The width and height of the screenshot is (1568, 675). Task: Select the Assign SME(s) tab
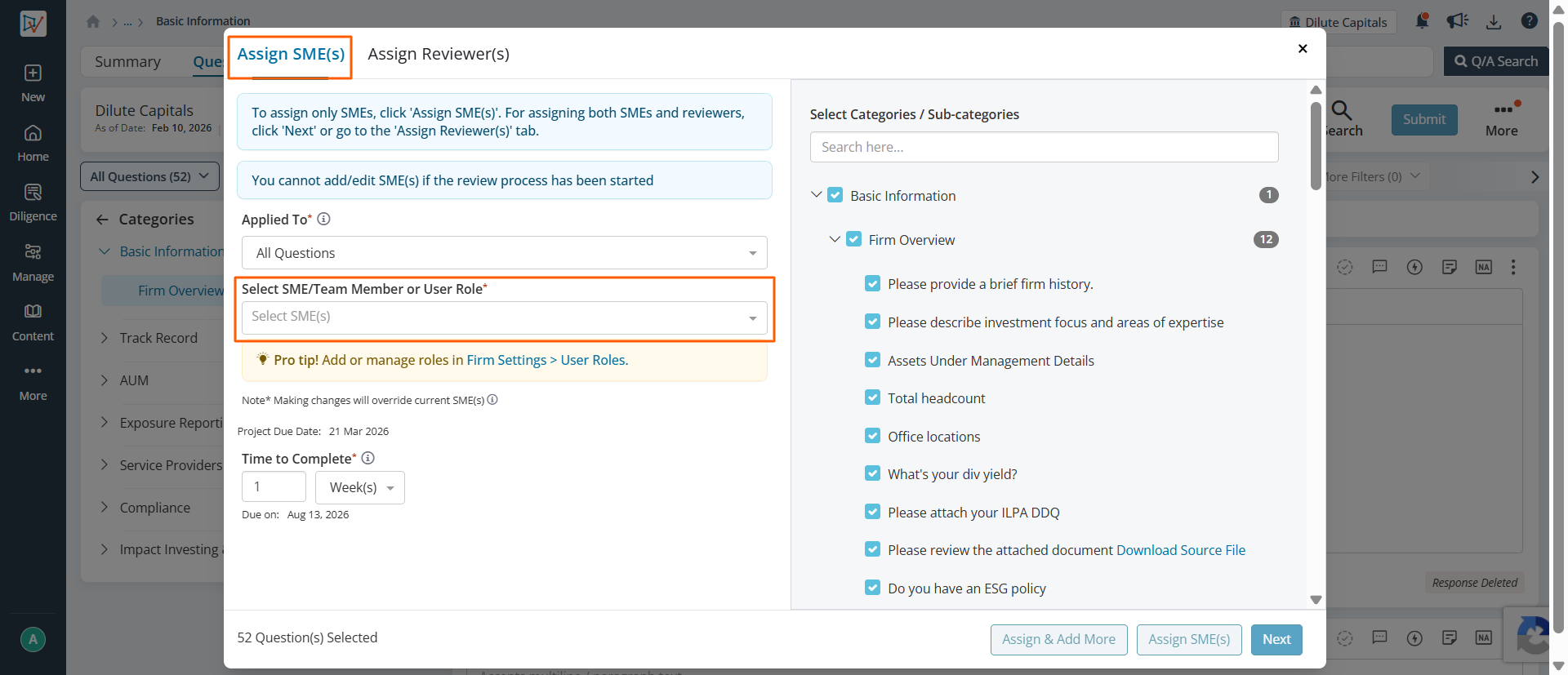(291, 54)
